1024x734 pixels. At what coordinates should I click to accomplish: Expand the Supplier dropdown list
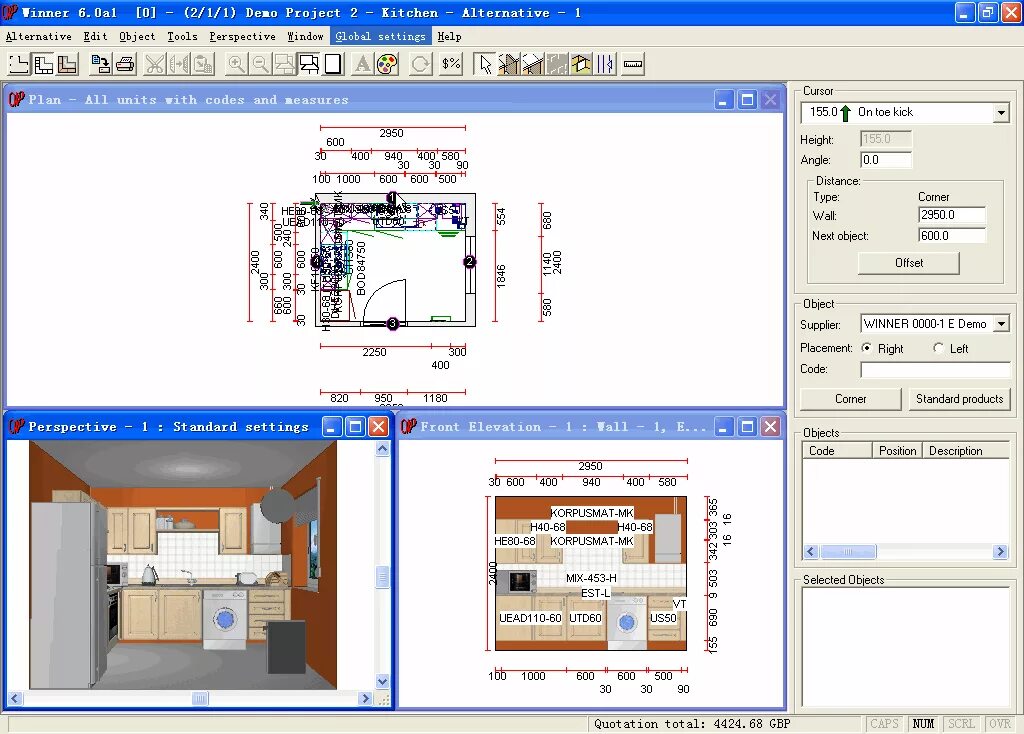pos(1001,324)
